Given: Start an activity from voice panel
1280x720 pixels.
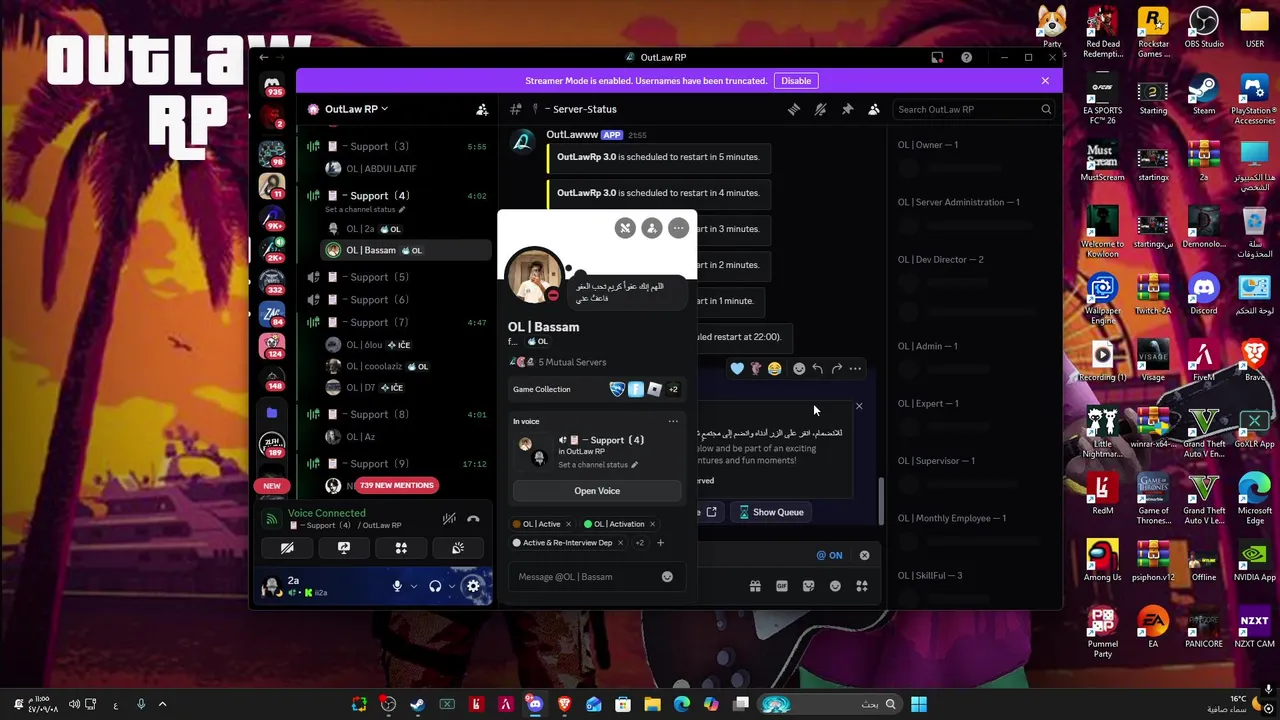Looking at the screenshot, I should pos(401,548).
